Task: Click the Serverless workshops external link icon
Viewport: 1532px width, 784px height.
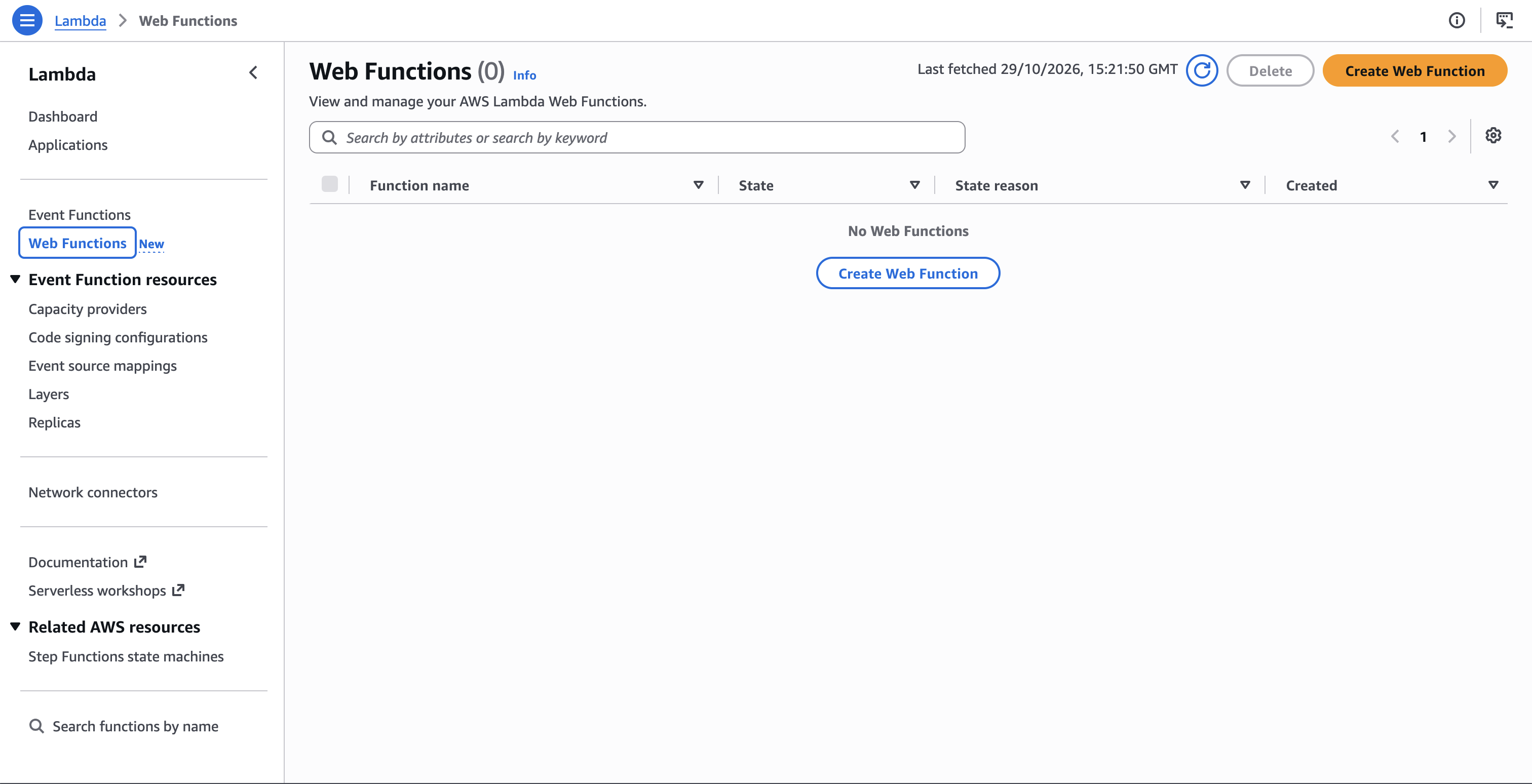Action: pos(178,590)
